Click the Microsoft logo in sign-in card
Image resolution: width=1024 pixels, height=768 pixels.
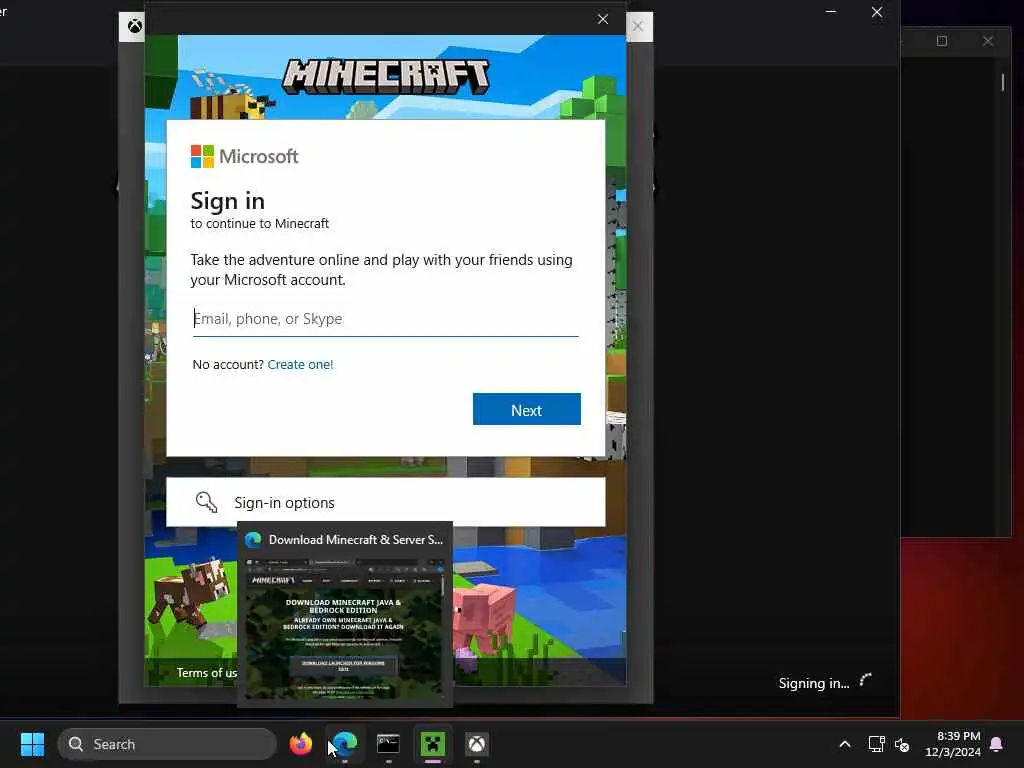[244, 157]
